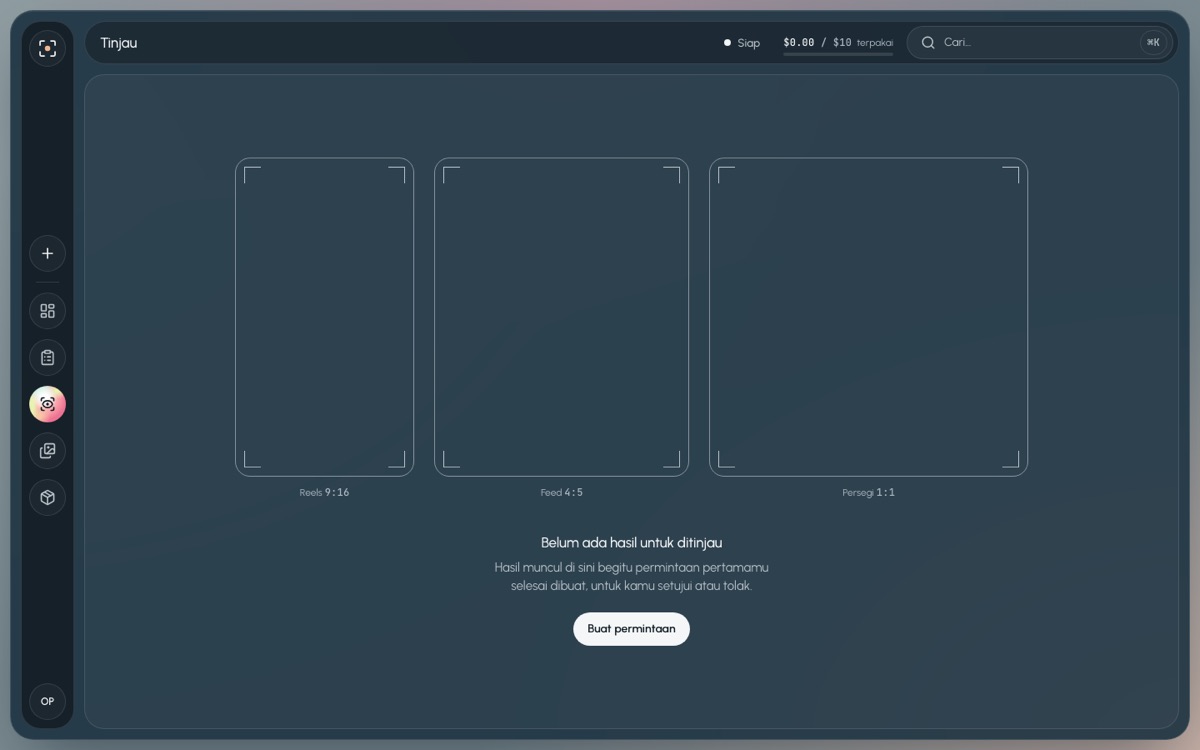Select the Reels 9:16 frame placeholder
Screen dimensions: 1200x750
tap(324, 317)
